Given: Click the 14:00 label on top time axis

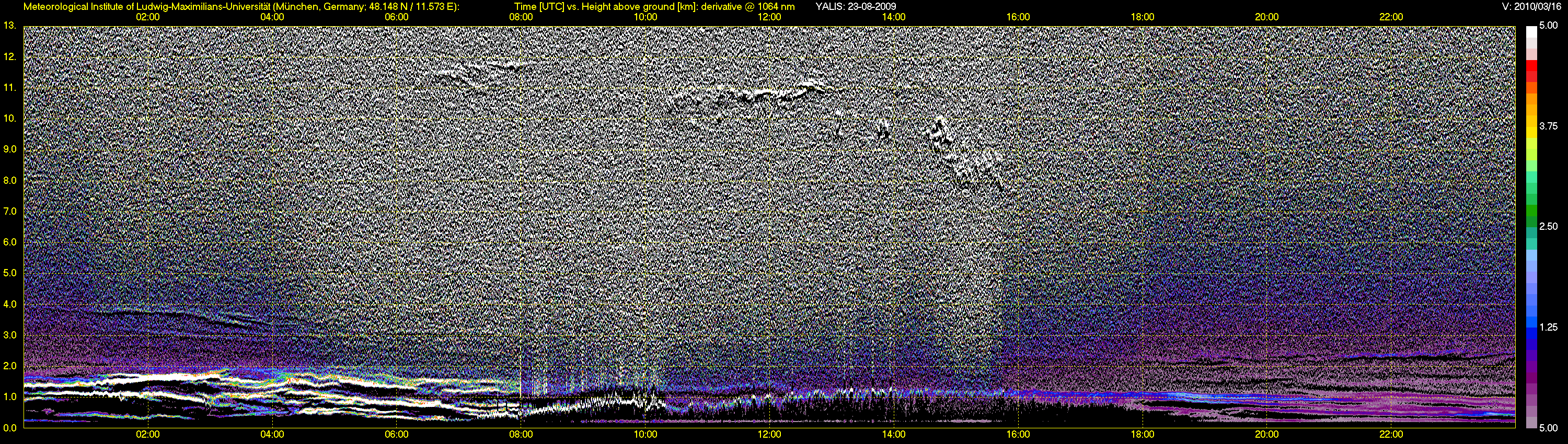Looking at the screenshot, I should coord(894,17).
